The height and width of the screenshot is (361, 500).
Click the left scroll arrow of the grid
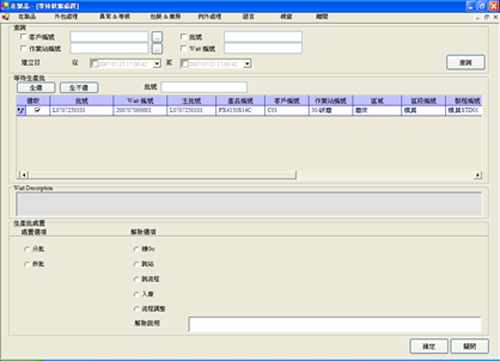click(x=24, y=175)
